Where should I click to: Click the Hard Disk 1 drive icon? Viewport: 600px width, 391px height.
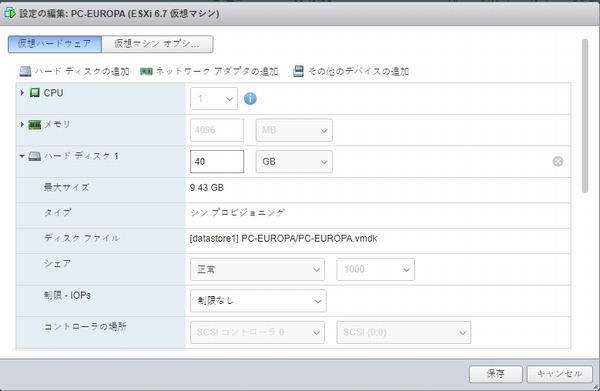coord(34,156)
